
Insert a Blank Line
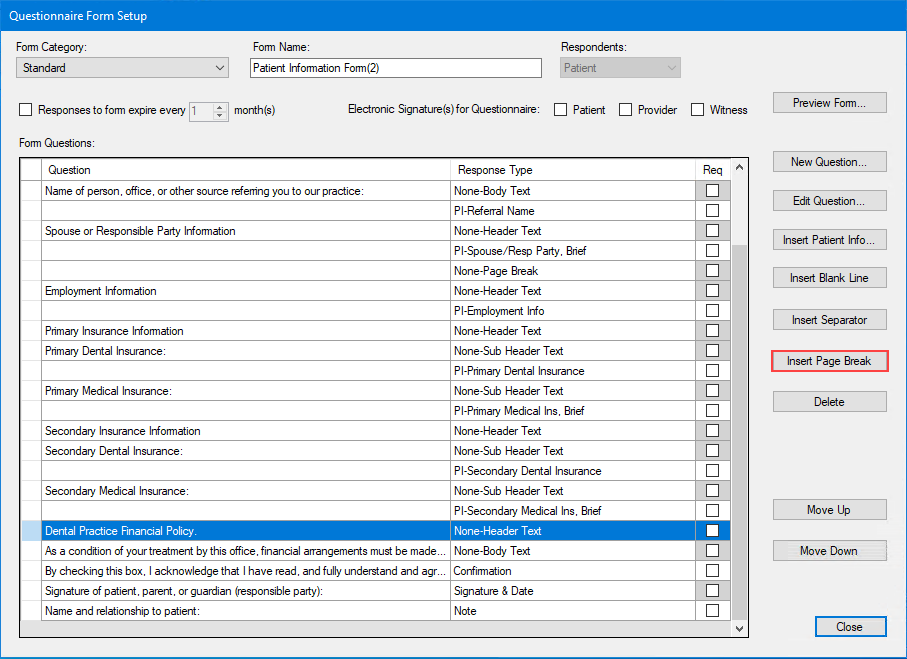coord(829,278)
